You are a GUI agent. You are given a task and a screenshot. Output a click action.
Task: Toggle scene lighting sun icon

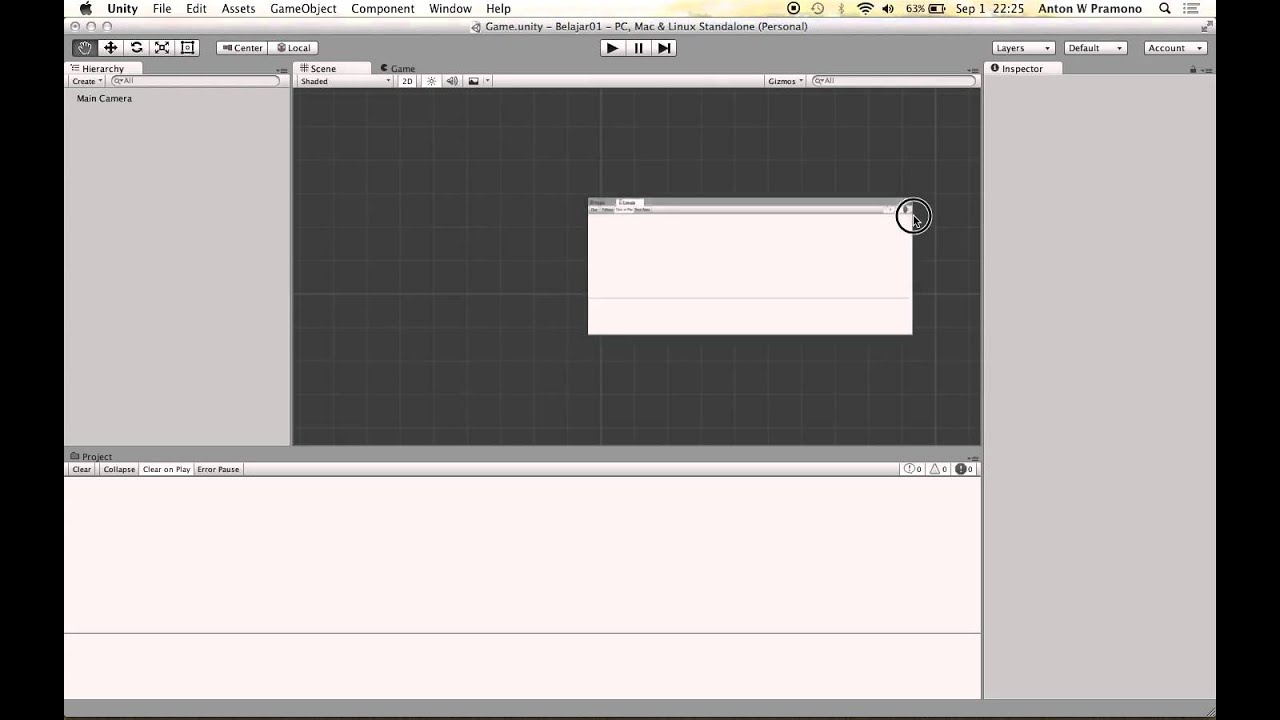pos(432,81)
